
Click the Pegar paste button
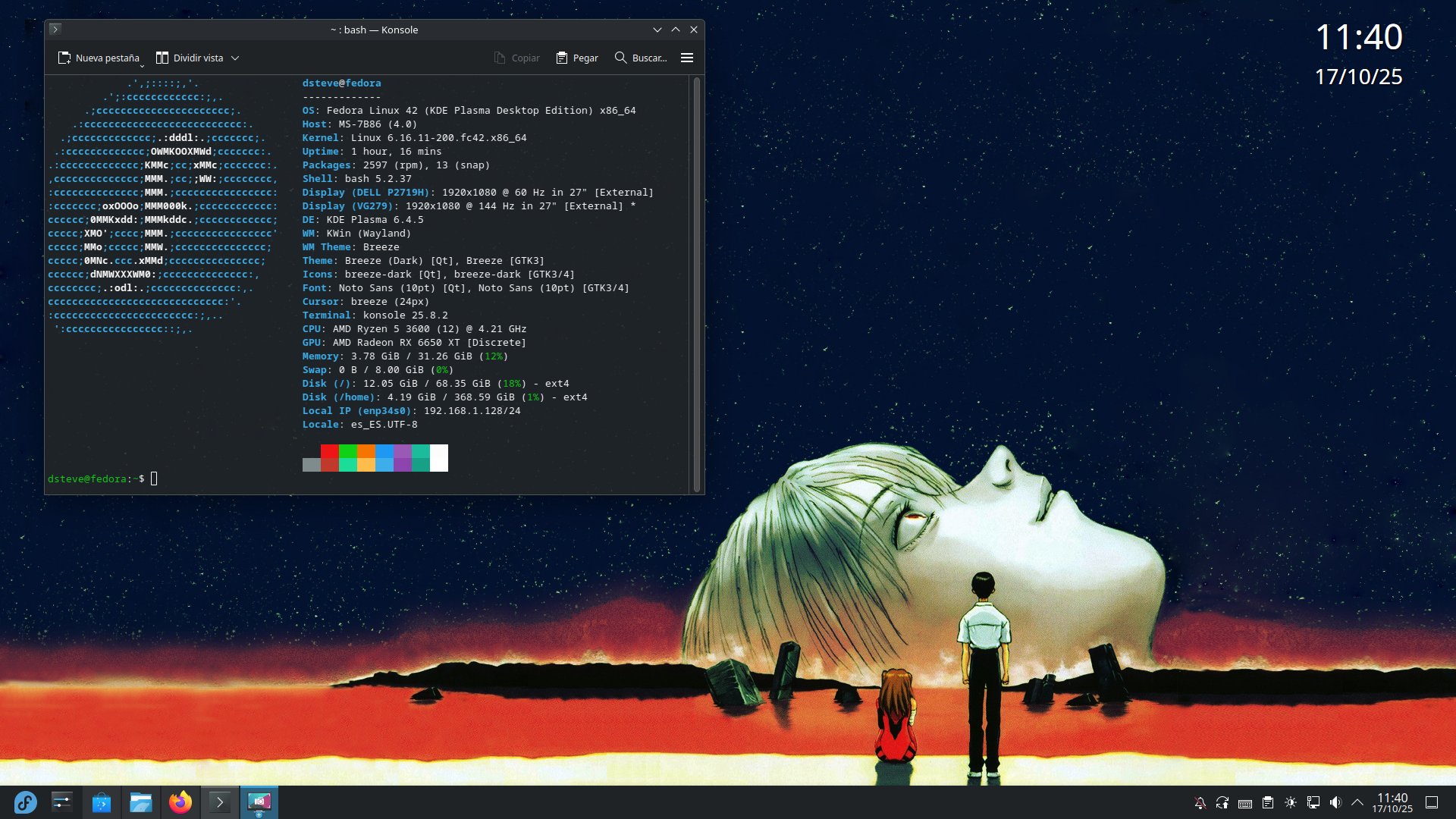tap(577, 58)
